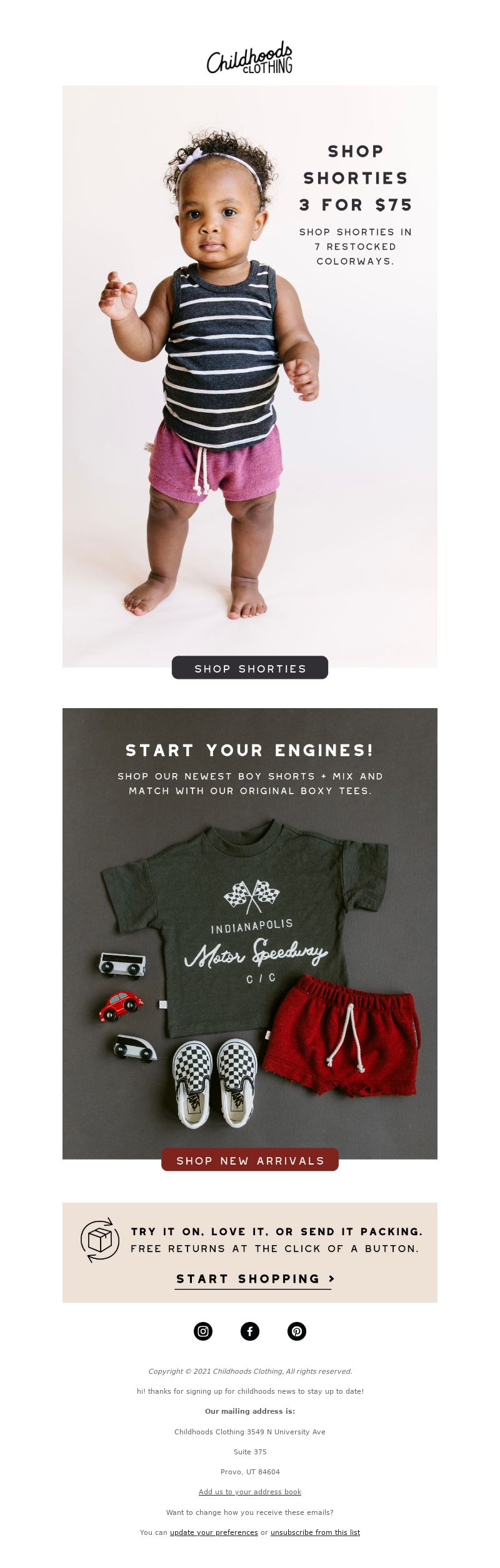The width and height of the screenshot is (500, 1568).
Task: Click the checkered slip-on shoes image
Action: coord(215,1084)
